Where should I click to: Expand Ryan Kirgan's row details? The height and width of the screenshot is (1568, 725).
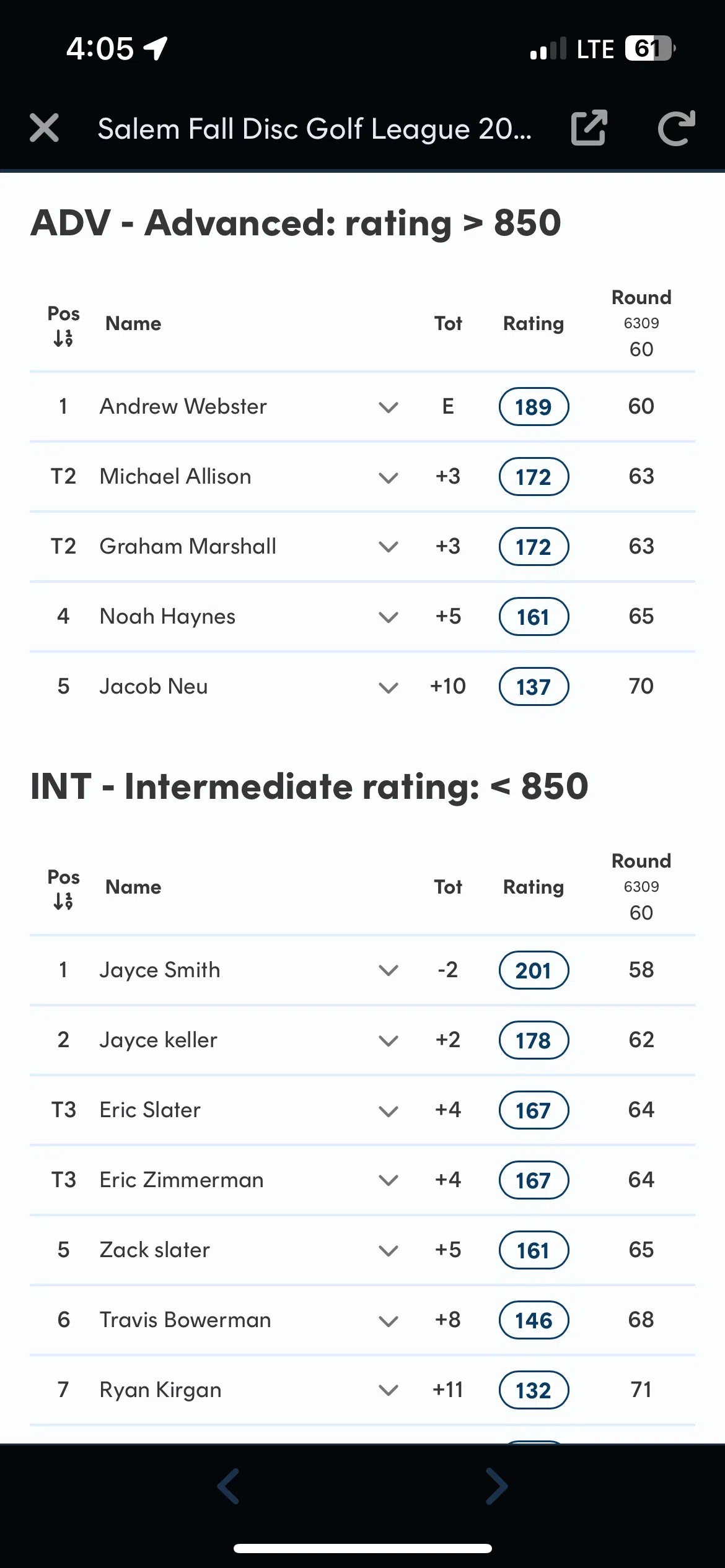click(x=389, y=1390)
